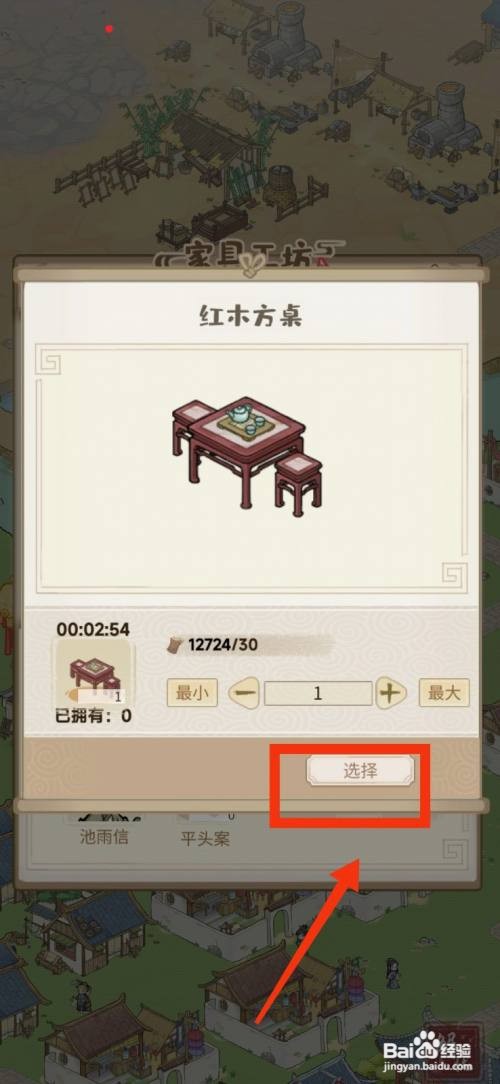500x1084 pixels.
Task: Click the 红木方桌 title text
Action: 250,316
